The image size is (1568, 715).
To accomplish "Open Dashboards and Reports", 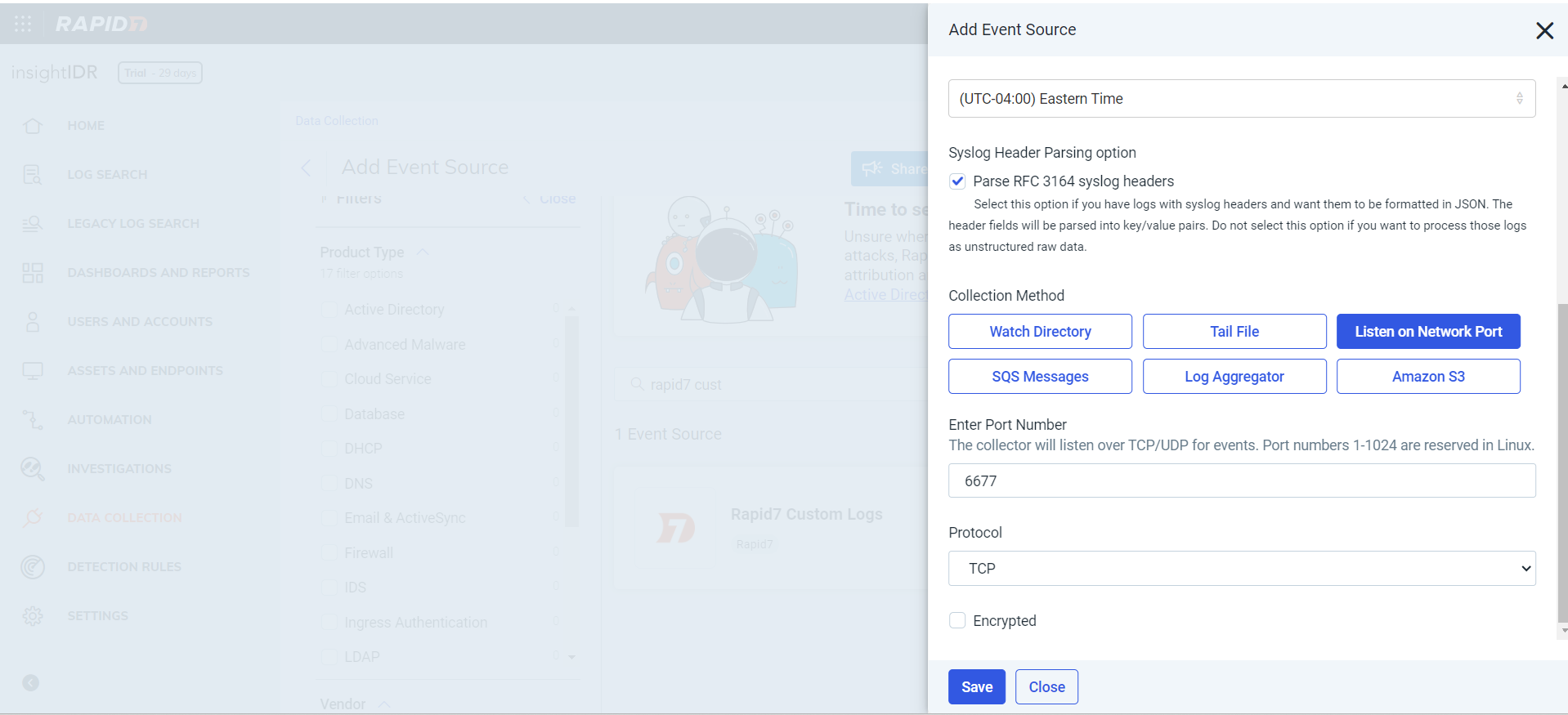I will coord(159,273).
